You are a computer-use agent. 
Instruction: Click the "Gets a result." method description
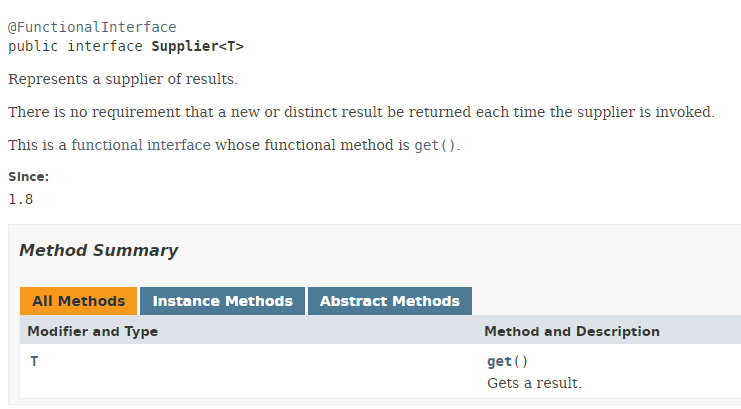533,383
